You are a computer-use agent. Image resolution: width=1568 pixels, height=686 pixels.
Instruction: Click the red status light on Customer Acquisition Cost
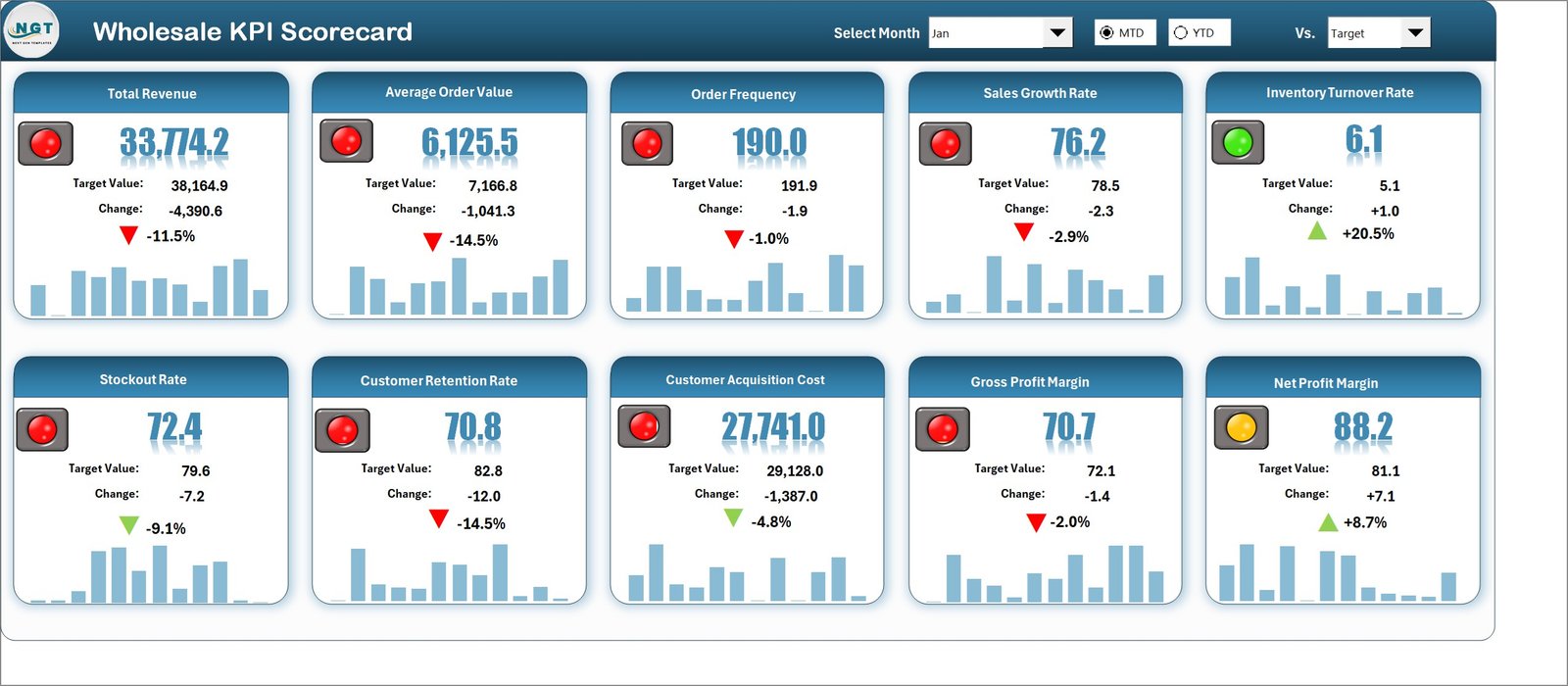point(644,426)
